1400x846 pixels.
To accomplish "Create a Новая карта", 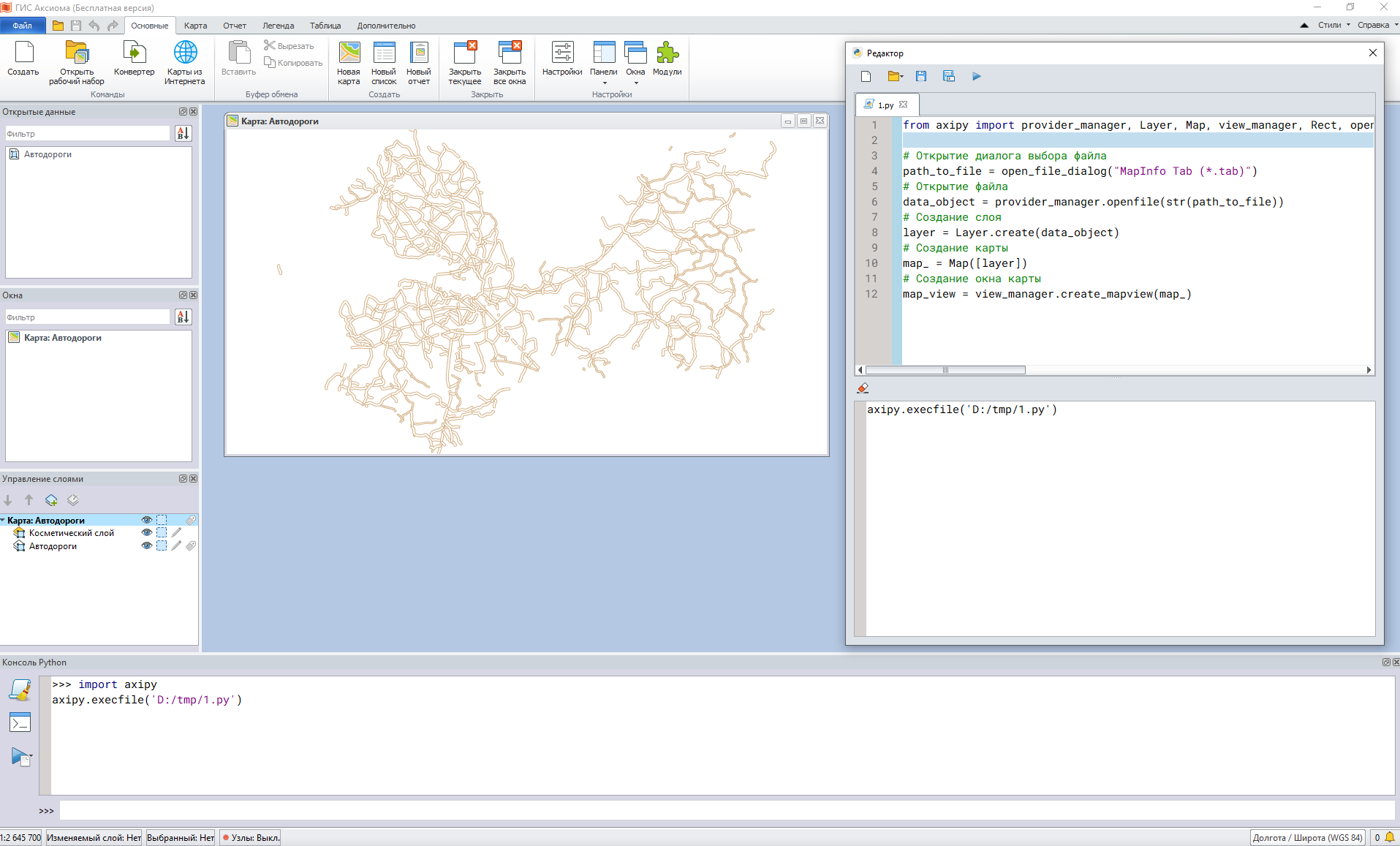I will click(349, 62).
